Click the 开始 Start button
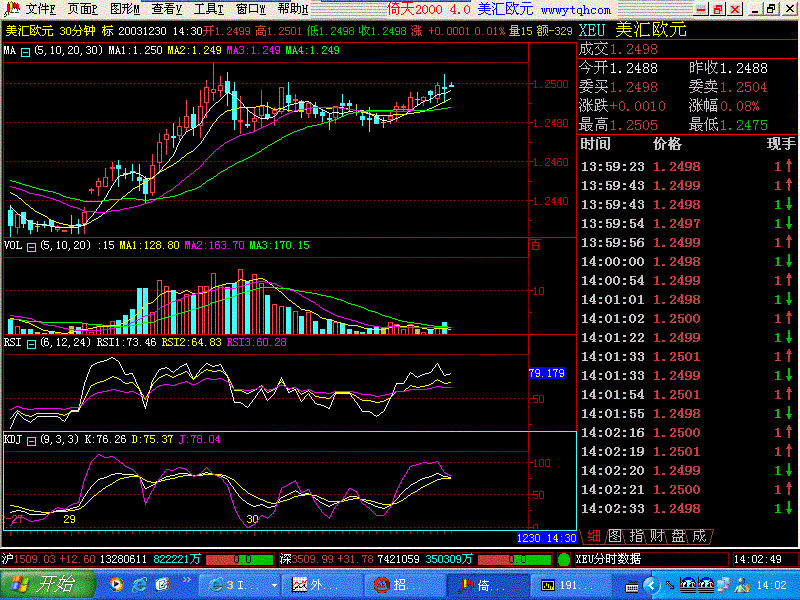 (x=48, y=585)
